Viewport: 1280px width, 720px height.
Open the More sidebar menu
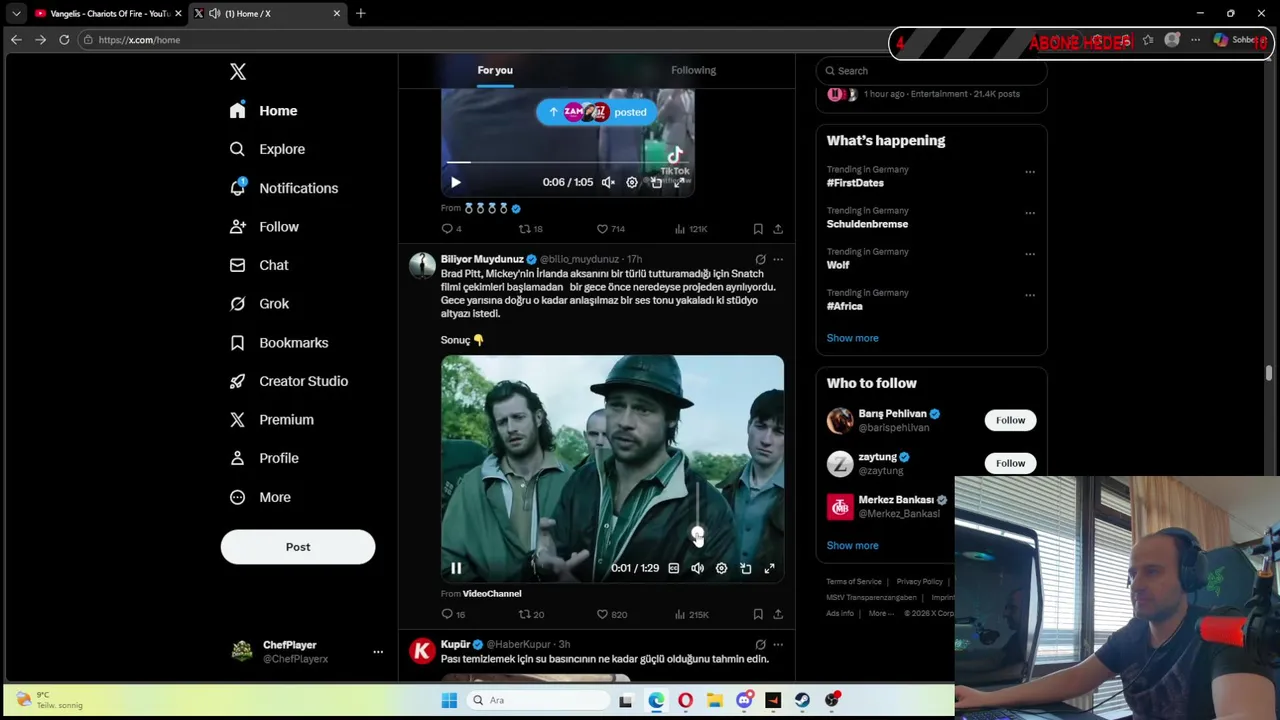point(260,497)
